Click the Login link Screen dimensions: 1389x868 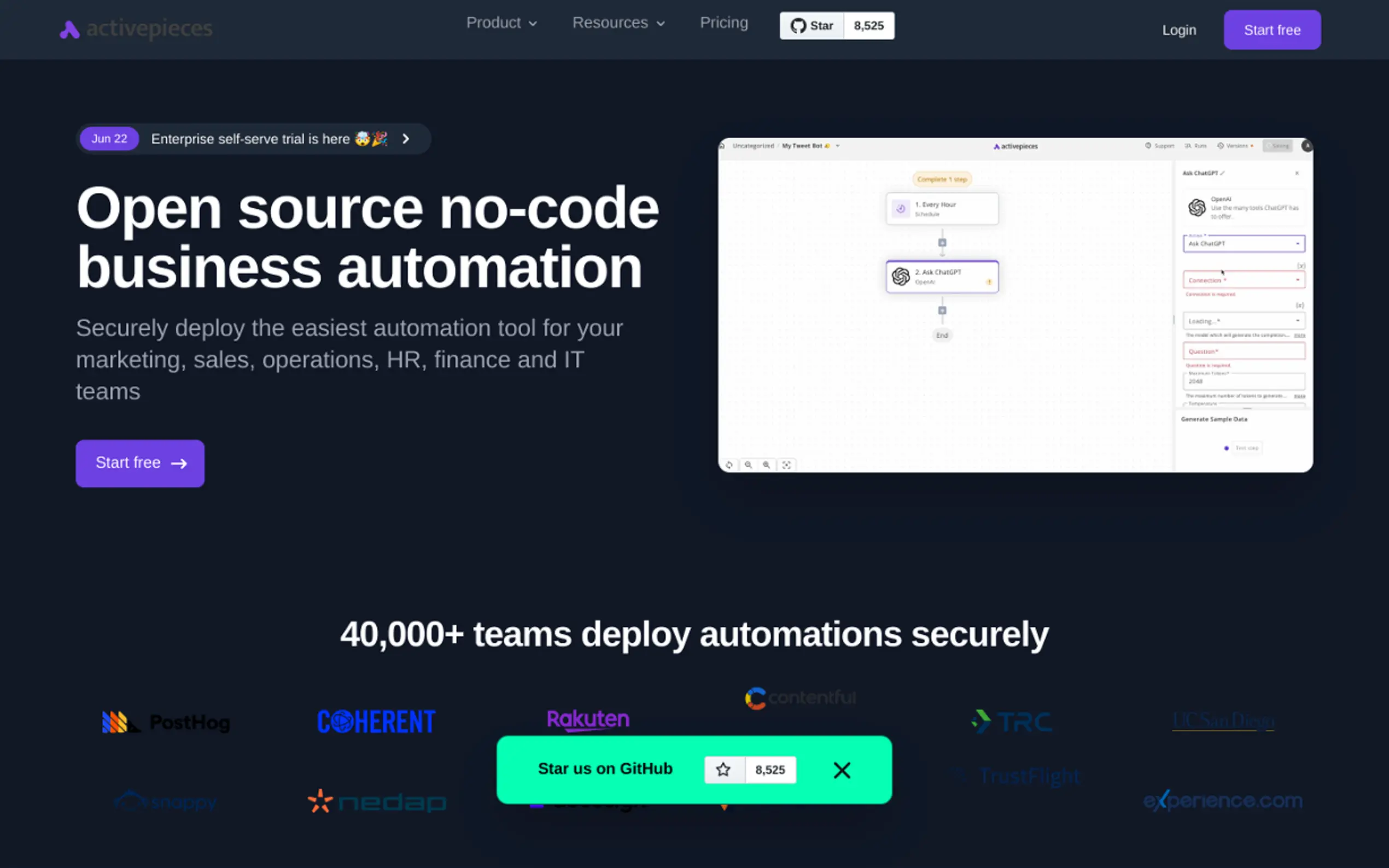pos(1179,30)
